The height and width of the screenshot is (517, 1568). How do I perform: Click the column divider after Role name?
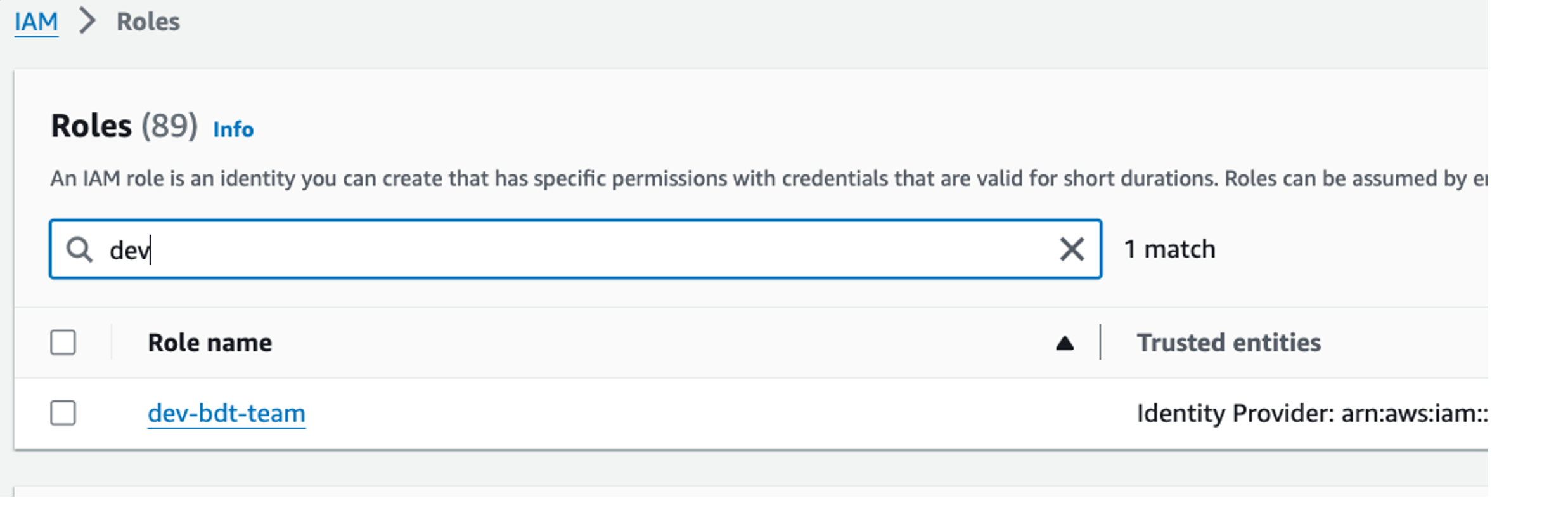pyautogui.click(x=1100, y=343)
